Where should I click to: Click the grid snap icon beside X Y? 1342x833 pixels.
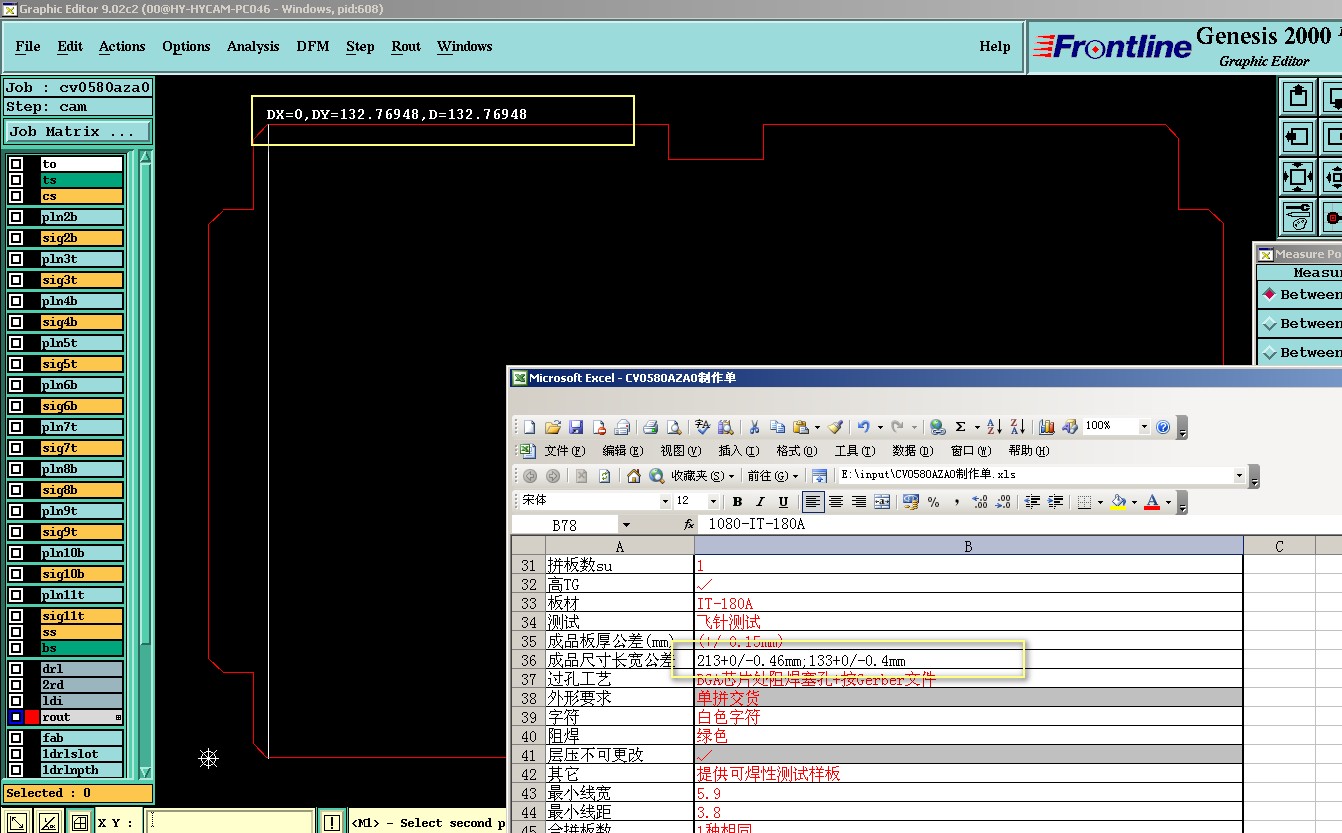coord(79,822)
